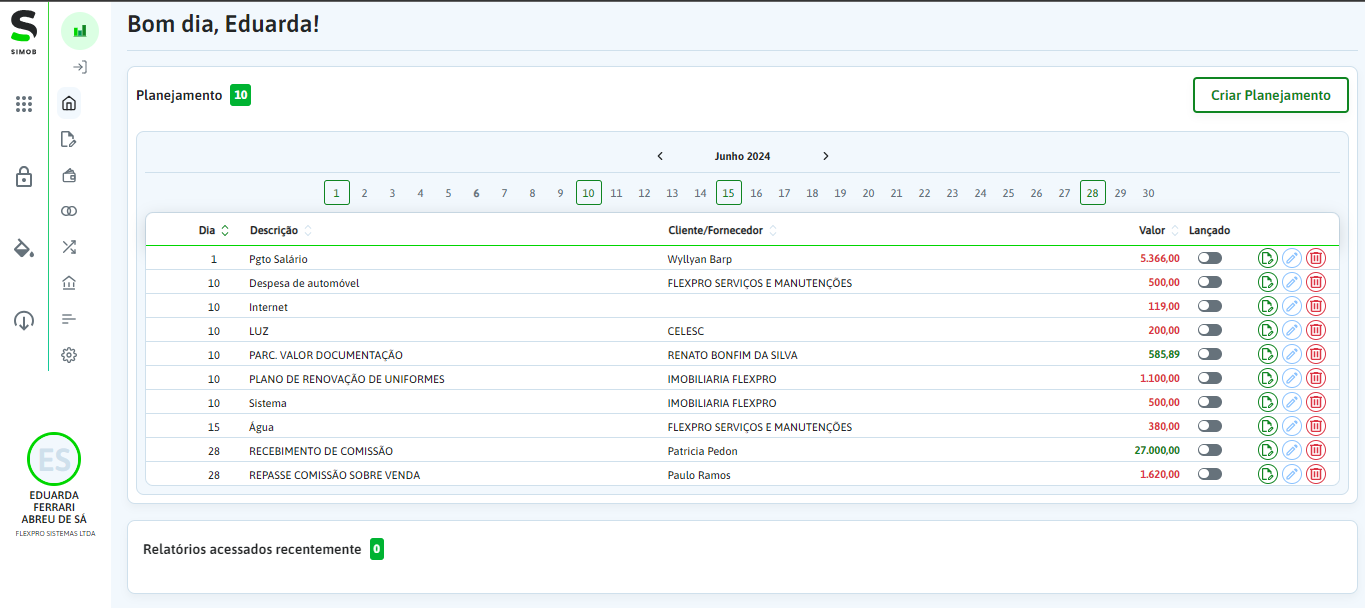This screenshot has width=1365, height=608.
Task: Select day 15 in the calendar strip
Action: 729,193
